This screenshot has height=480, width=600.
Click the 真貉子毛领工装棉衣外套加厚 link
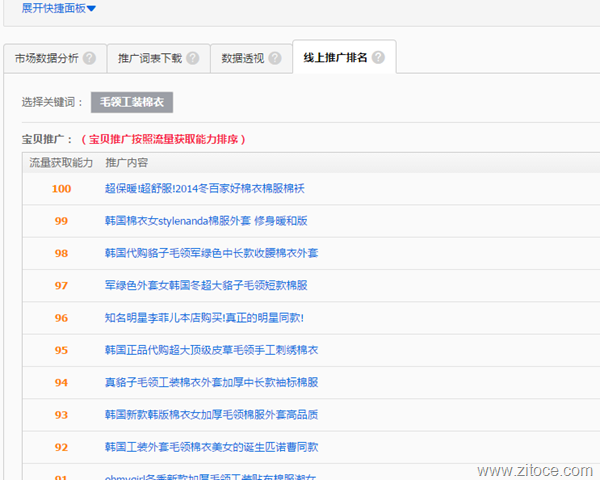tap(211, 382)
